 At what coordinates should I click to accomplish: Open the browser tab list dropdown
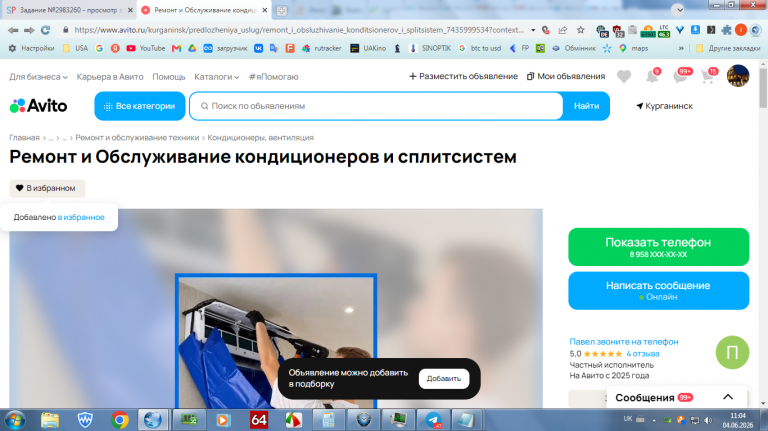pos(678,9)
